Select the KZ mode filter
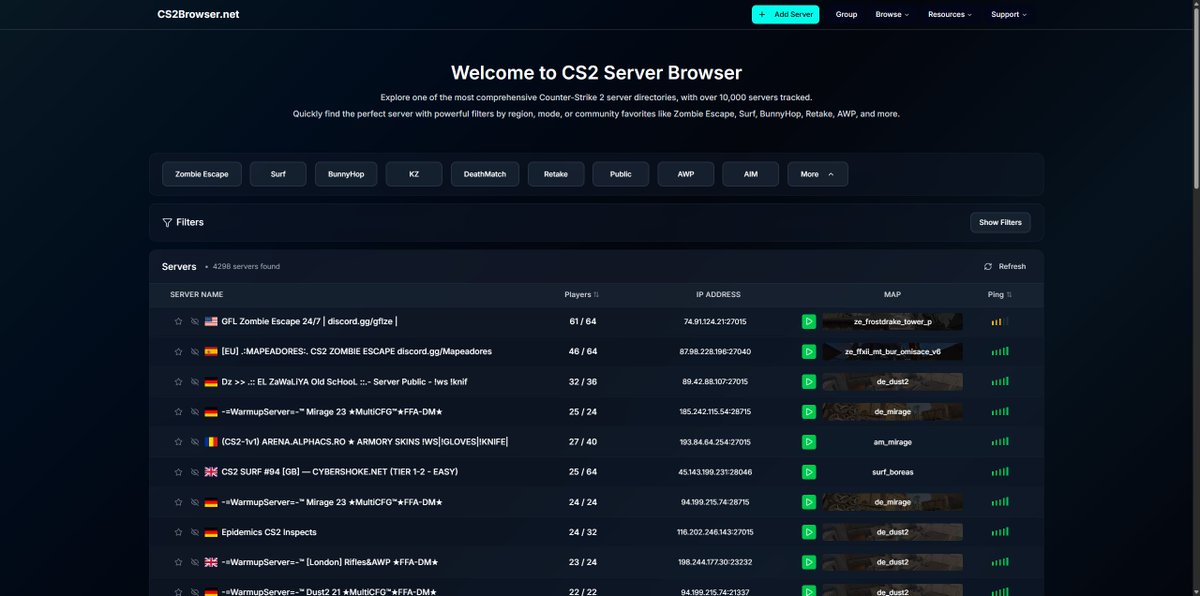This screenshot has width=1200, height=596. 414,174
